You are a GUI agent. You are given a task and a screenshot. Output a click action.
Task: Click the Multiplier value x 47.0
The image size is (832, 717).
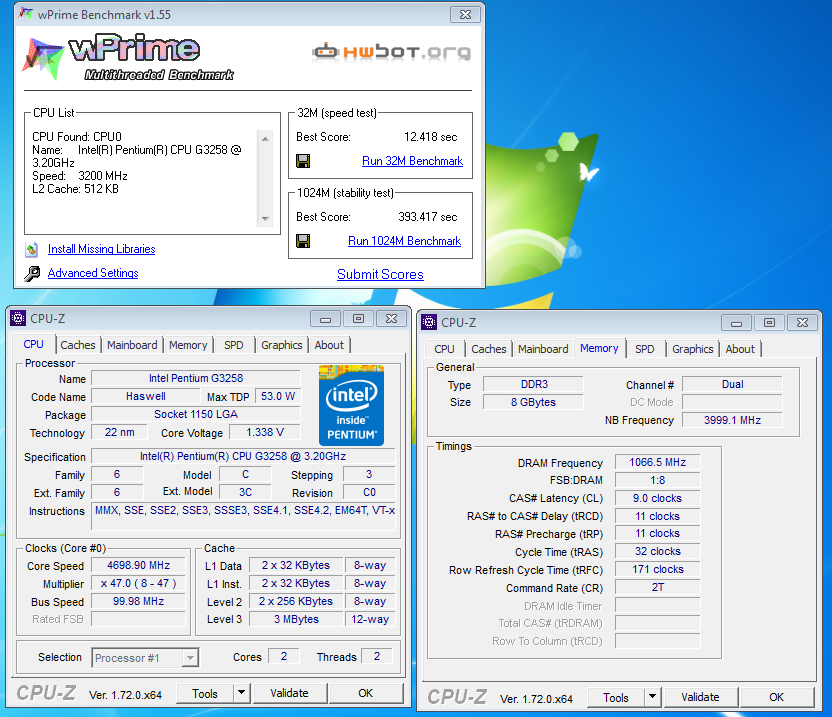(x=138, y=583)
